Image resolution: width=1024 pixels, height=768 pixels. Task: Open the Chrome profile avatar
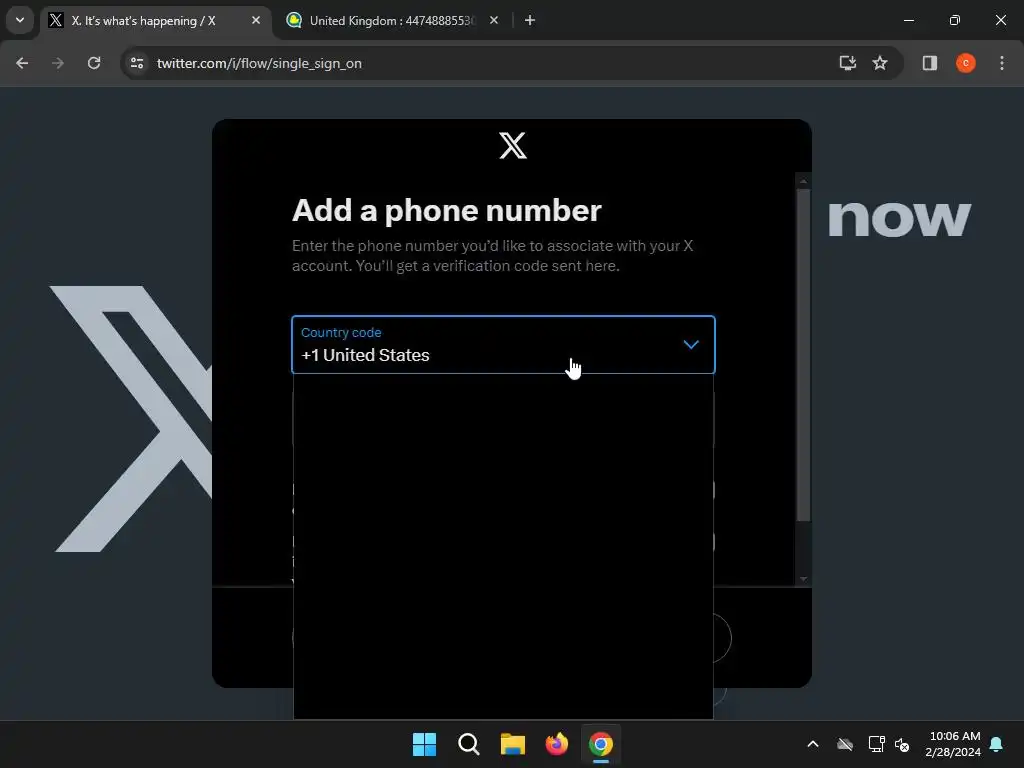966,63
